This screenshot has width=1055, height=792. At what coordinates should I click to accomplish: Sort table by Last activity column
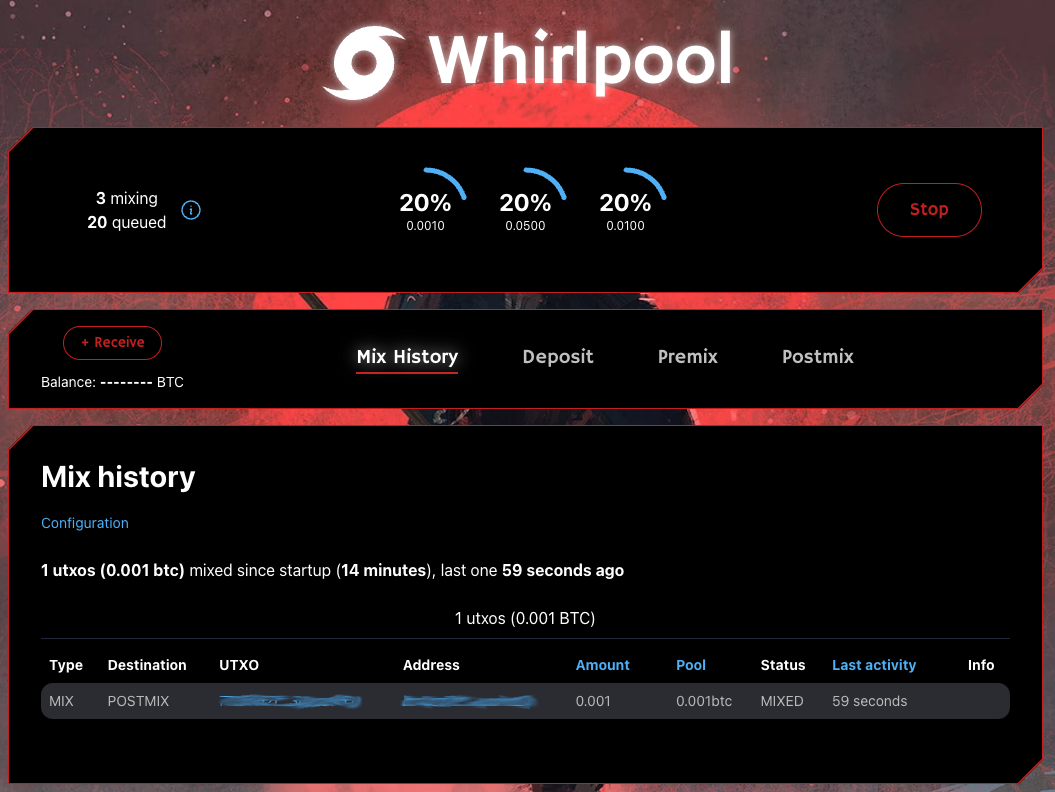874,665
